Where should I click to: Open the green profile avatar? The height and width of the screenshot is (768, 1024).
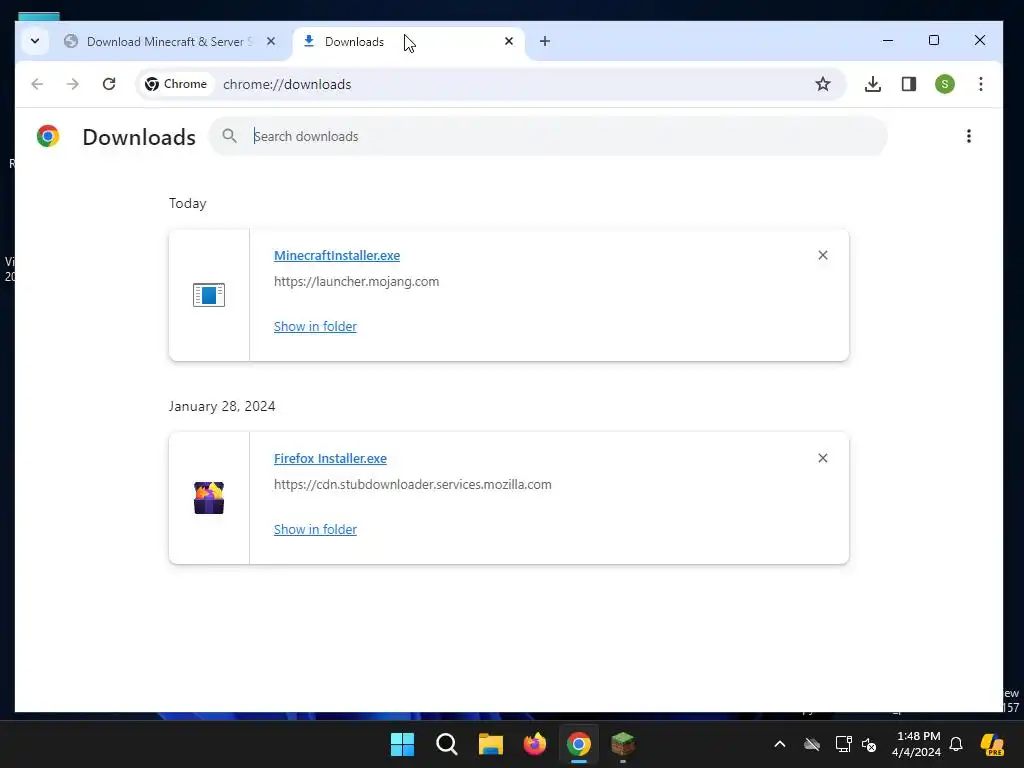[944, 84]
